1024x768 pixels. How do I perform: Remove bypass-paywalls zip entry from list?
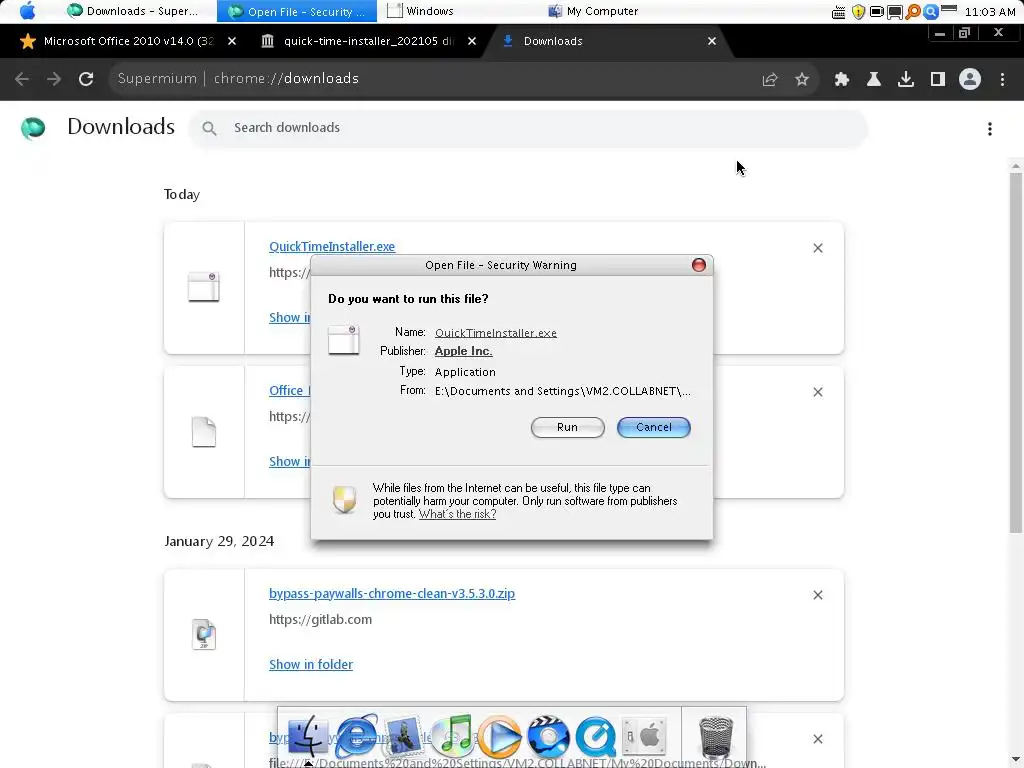point(818,595)
